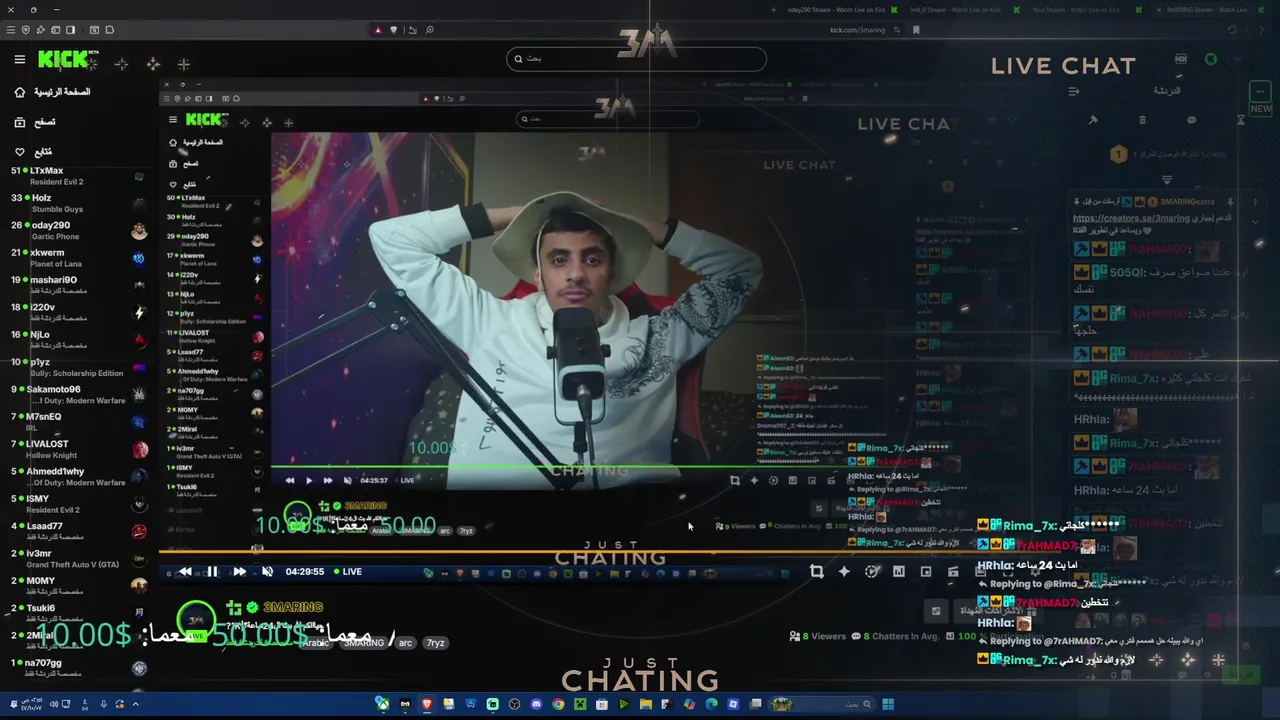Open the 3MARING channel name link
1280x720 pixels.
click(x=291, y=607)
